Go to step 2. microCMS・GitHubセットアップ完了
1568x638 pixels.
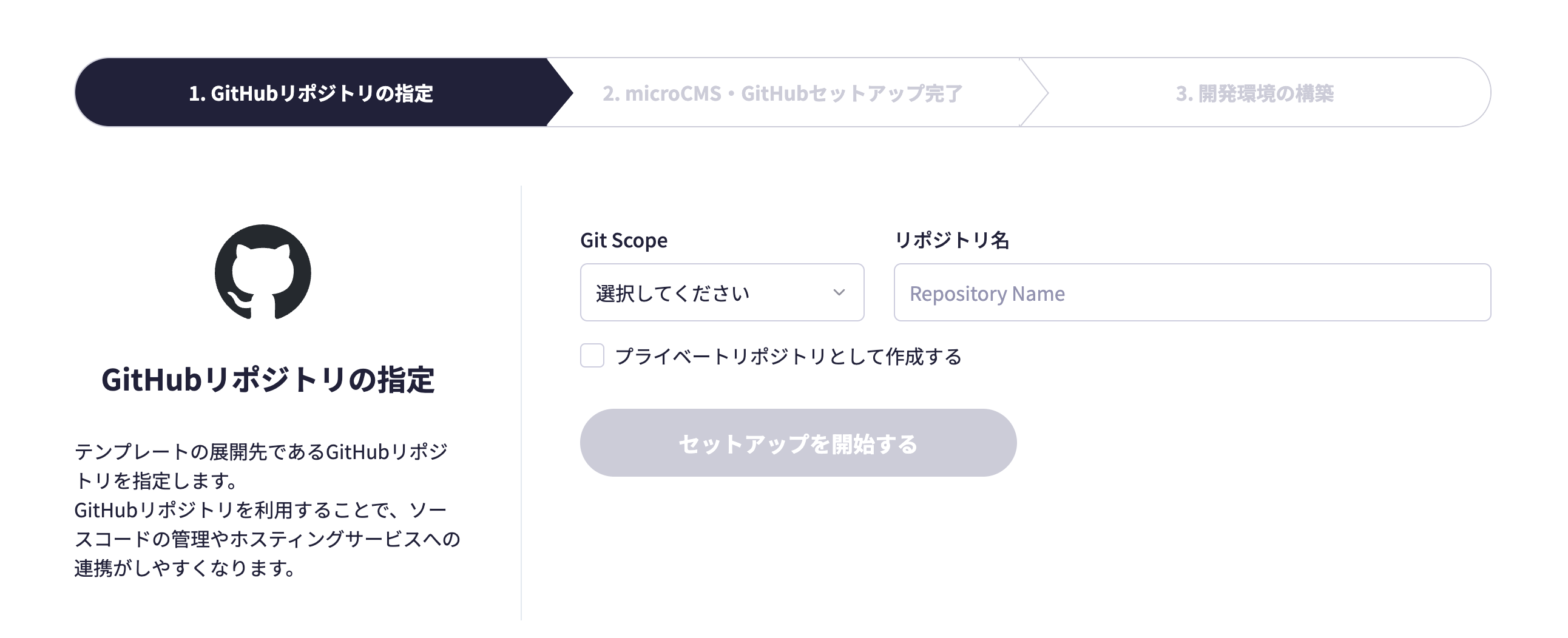[782, 93]
